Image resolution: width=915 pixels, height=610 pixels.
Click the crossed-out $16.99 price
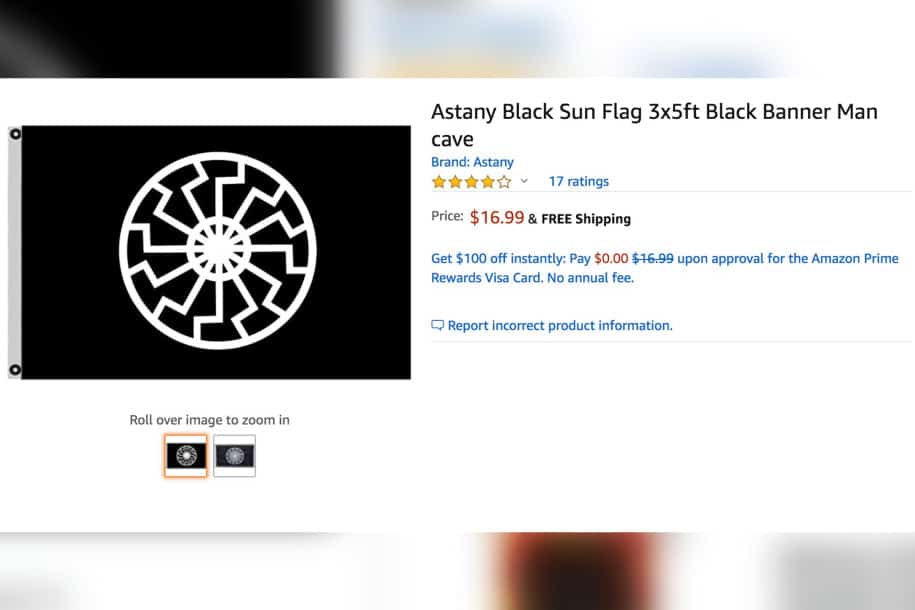653,258
